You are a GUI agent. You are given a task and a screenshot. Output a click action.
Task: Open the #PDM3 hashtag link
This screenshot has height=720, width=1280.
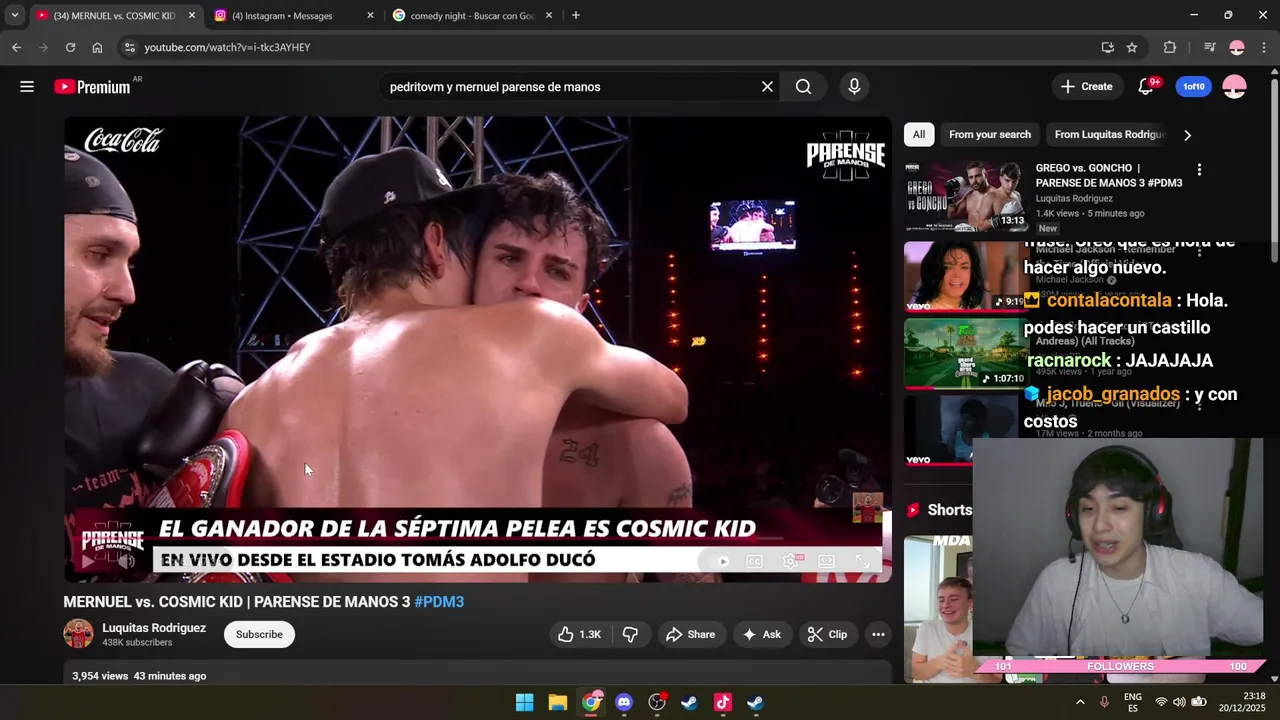439,602
